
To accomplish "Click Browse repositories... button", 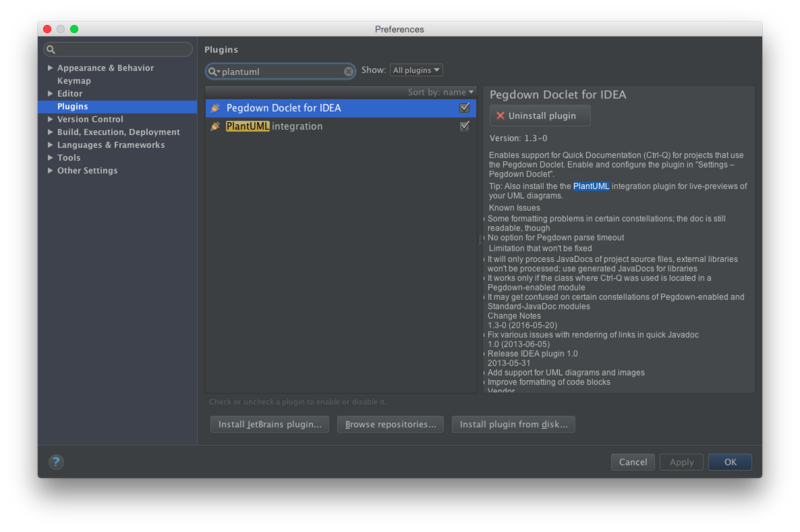I will tap(390, 424).
